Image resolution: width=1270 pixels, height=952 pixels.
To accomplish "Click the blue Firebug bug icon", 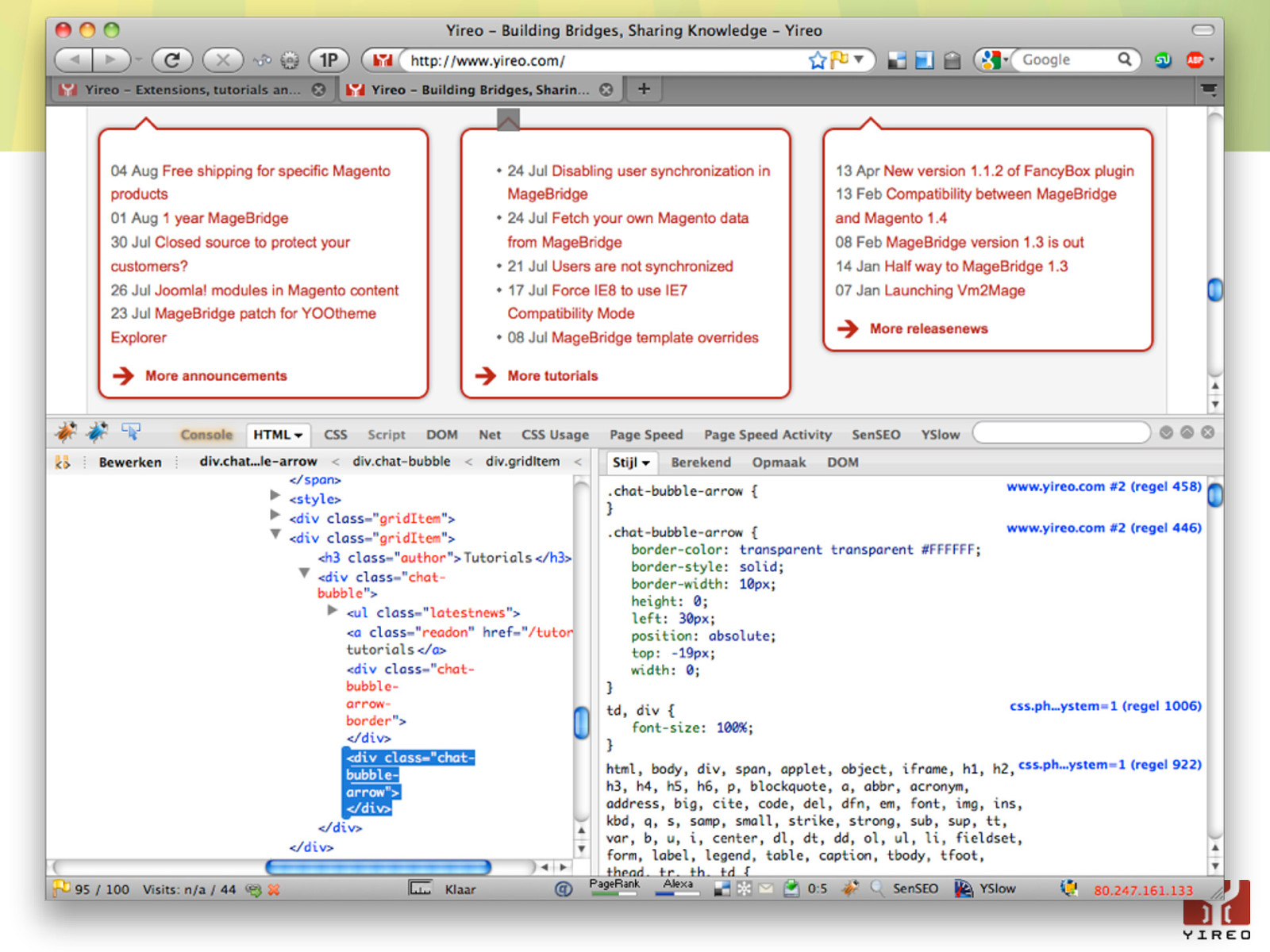I will point(98,432).
